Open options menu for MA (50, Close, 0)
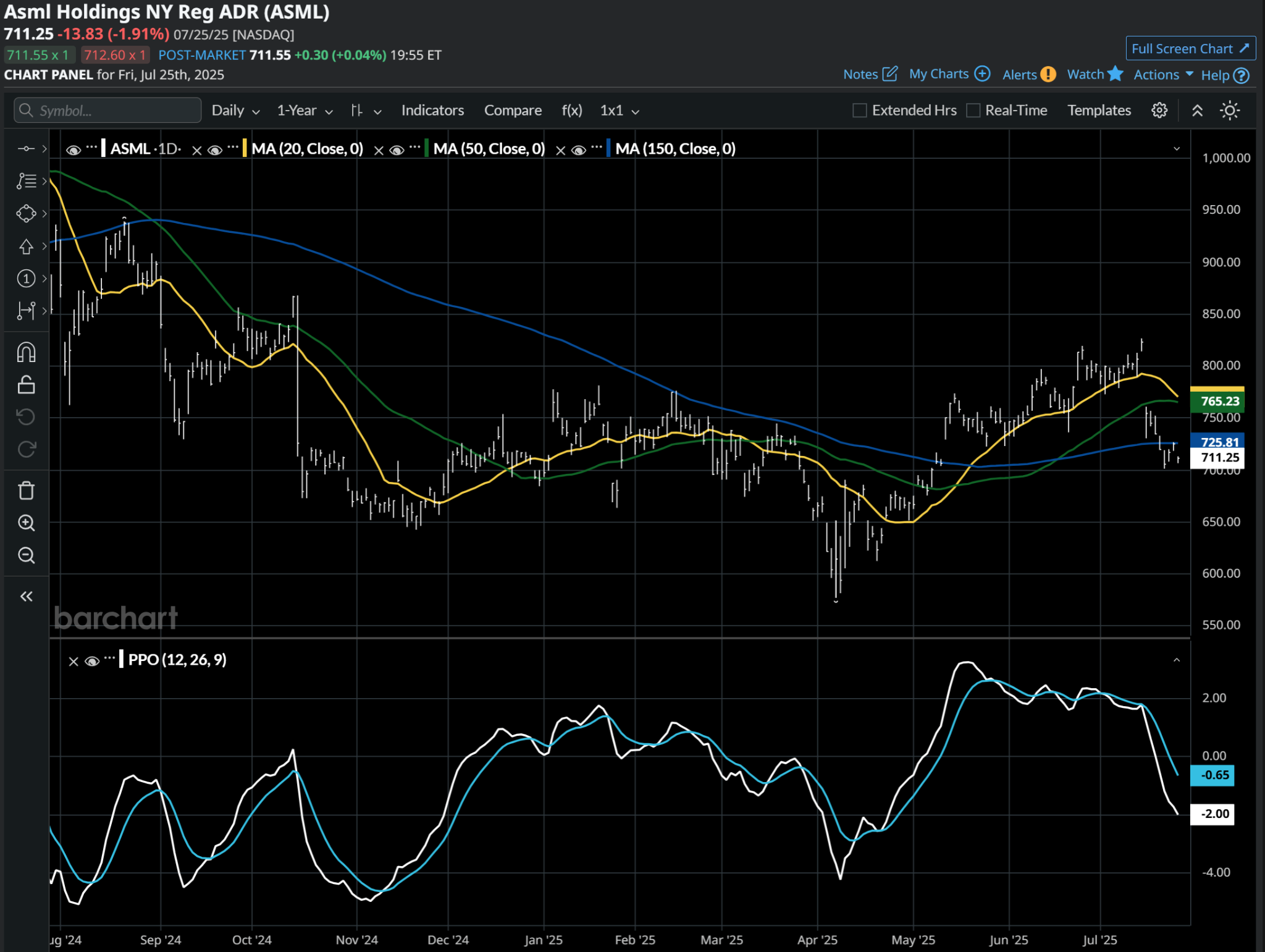Viewport: 1265px width, 952px height. click(x=415, y=148)
